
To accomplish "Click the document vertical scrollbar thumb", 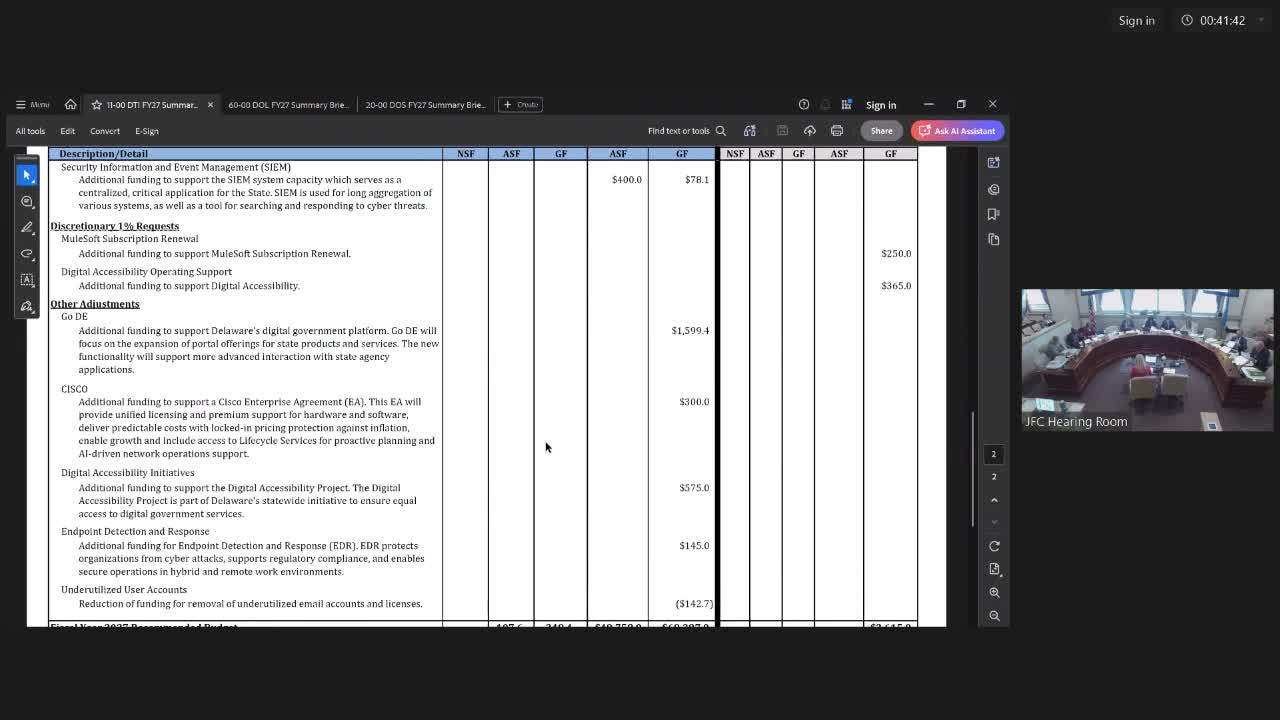I will [973, 469].
